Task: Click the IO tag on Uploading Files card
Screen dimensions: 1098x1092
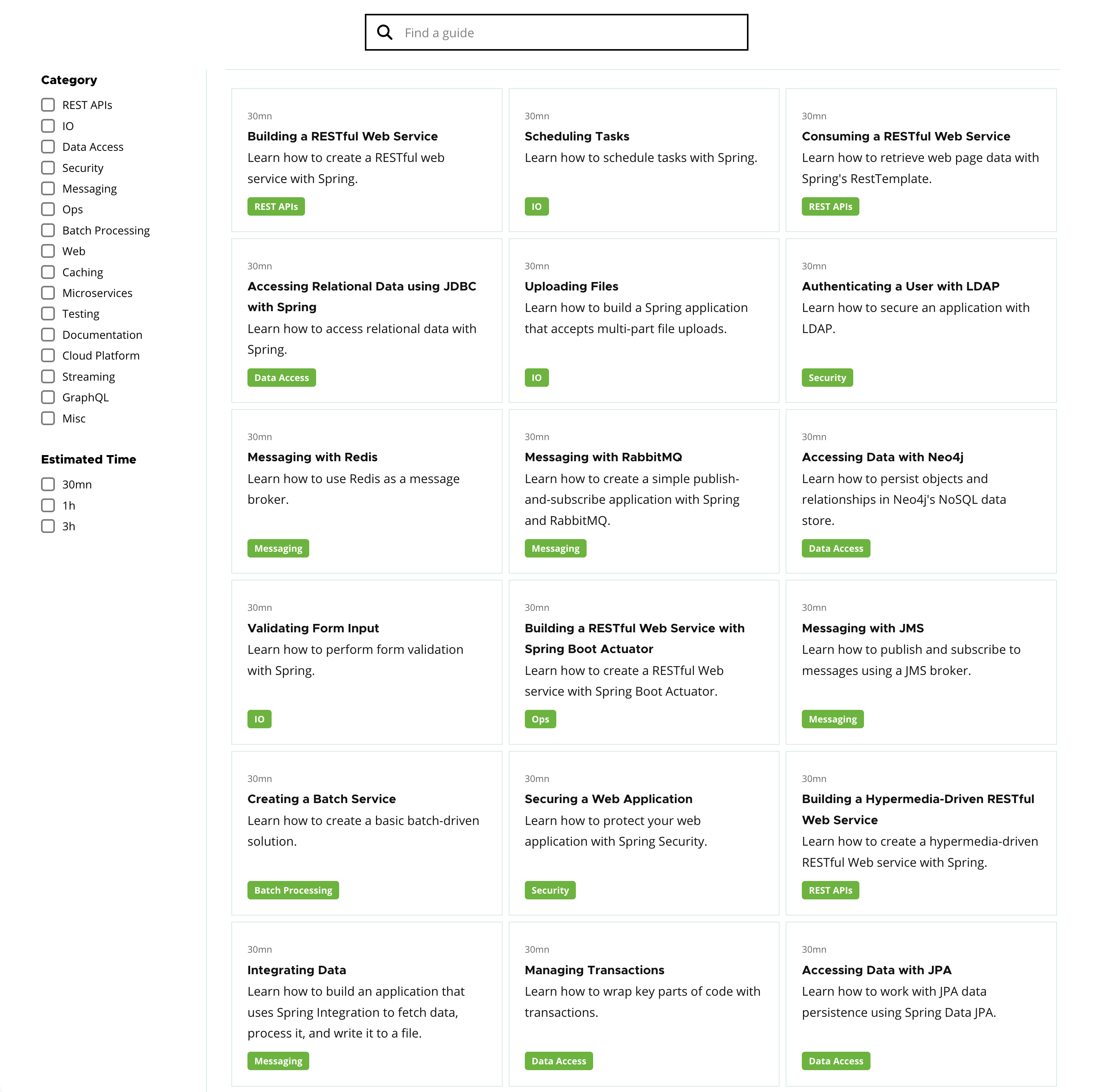Action: 536,377
